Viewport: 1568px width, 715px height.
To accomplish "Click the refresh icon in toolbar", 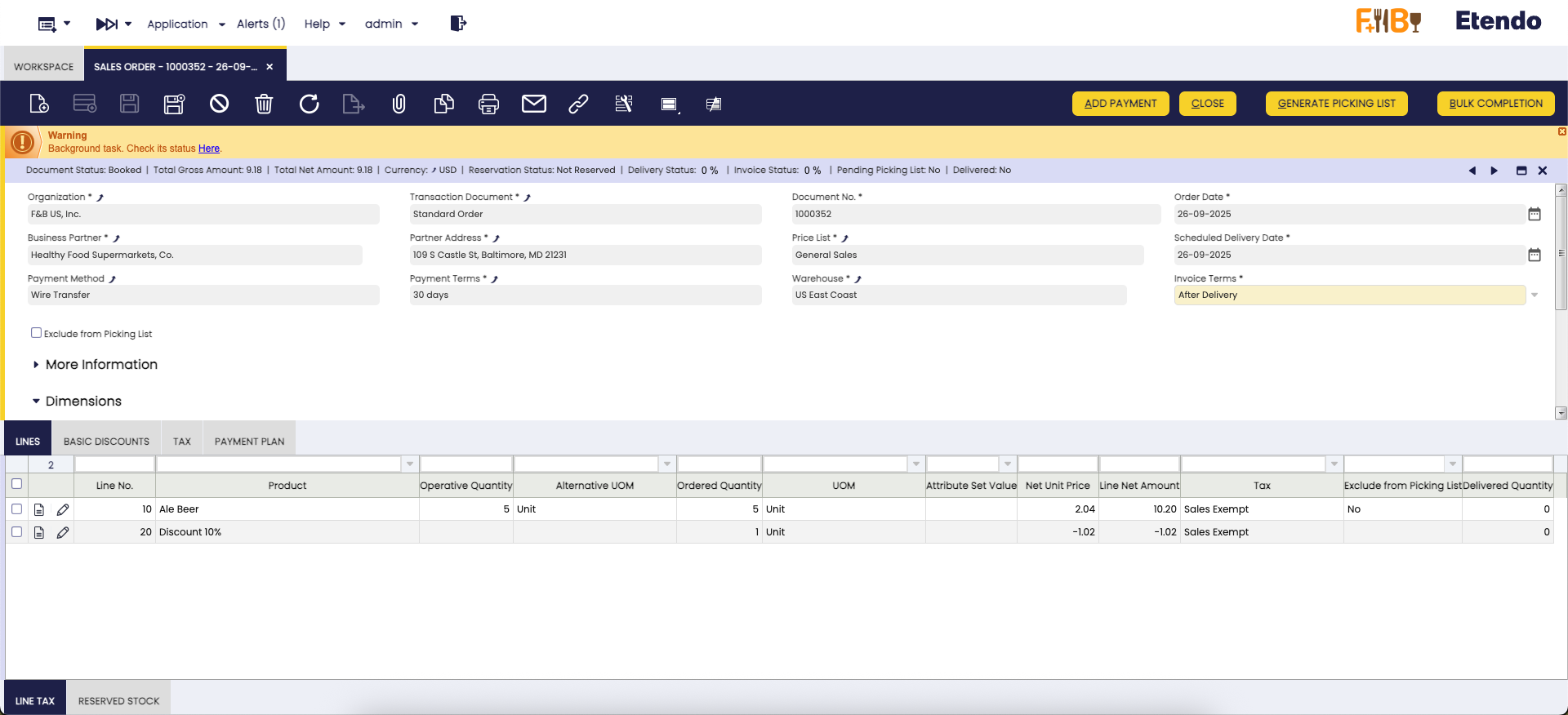I will tap(309, 104).
